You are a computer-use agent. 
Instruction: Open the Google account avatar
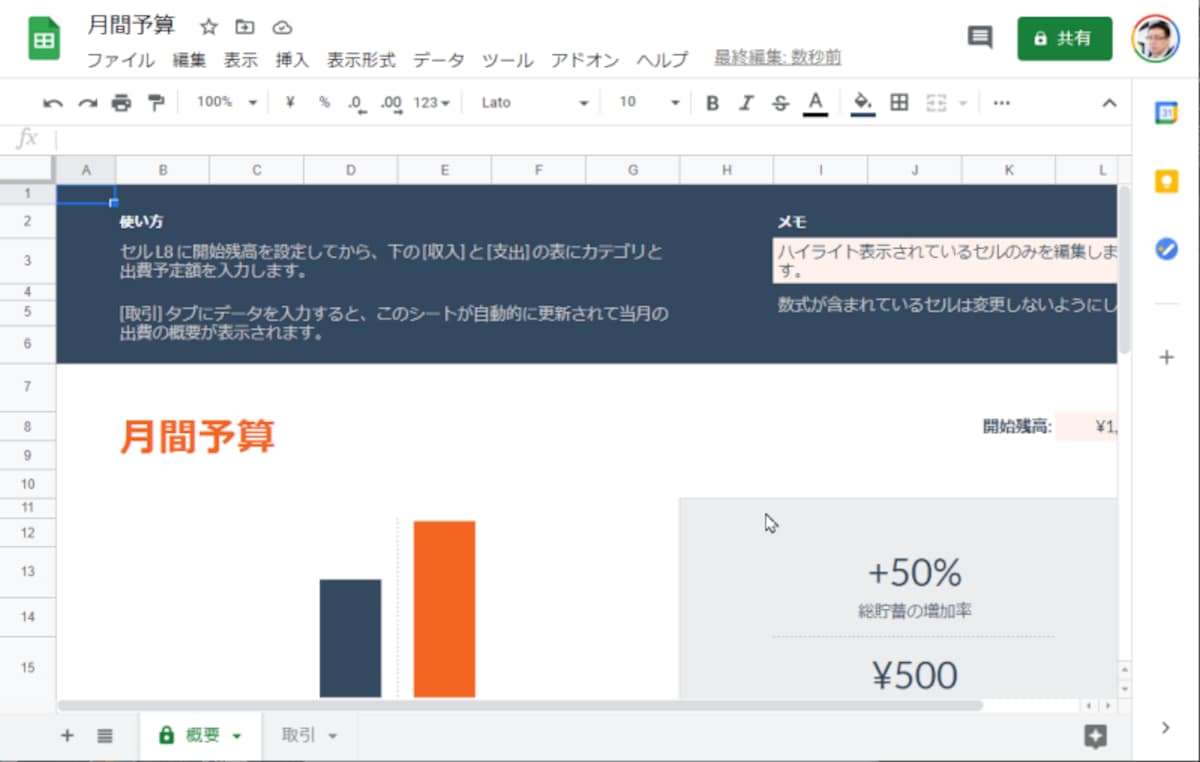tap(1155, 39)
